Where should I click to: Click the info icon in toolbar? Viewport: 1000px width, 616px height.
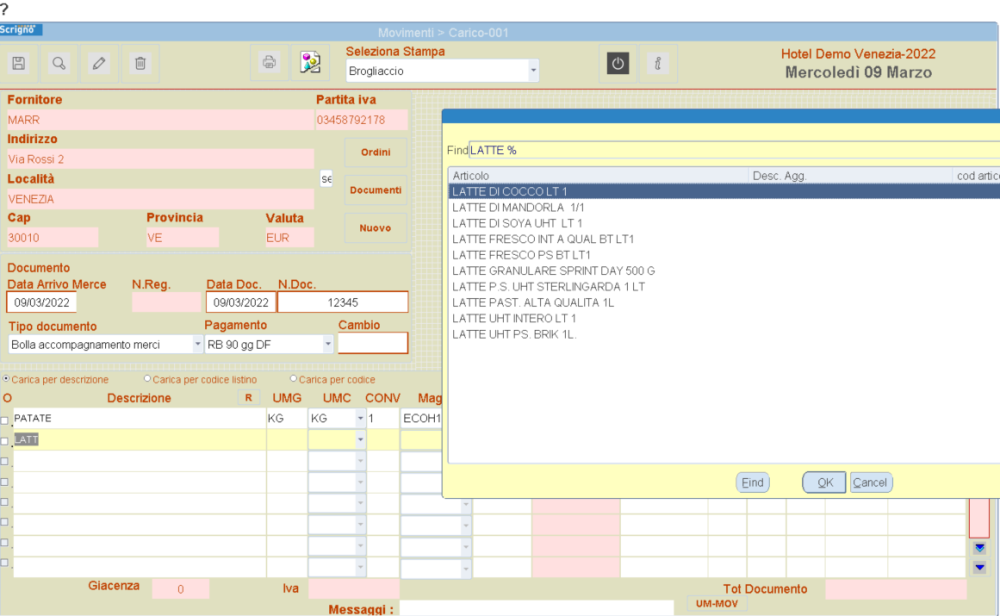tap(658, 63)
